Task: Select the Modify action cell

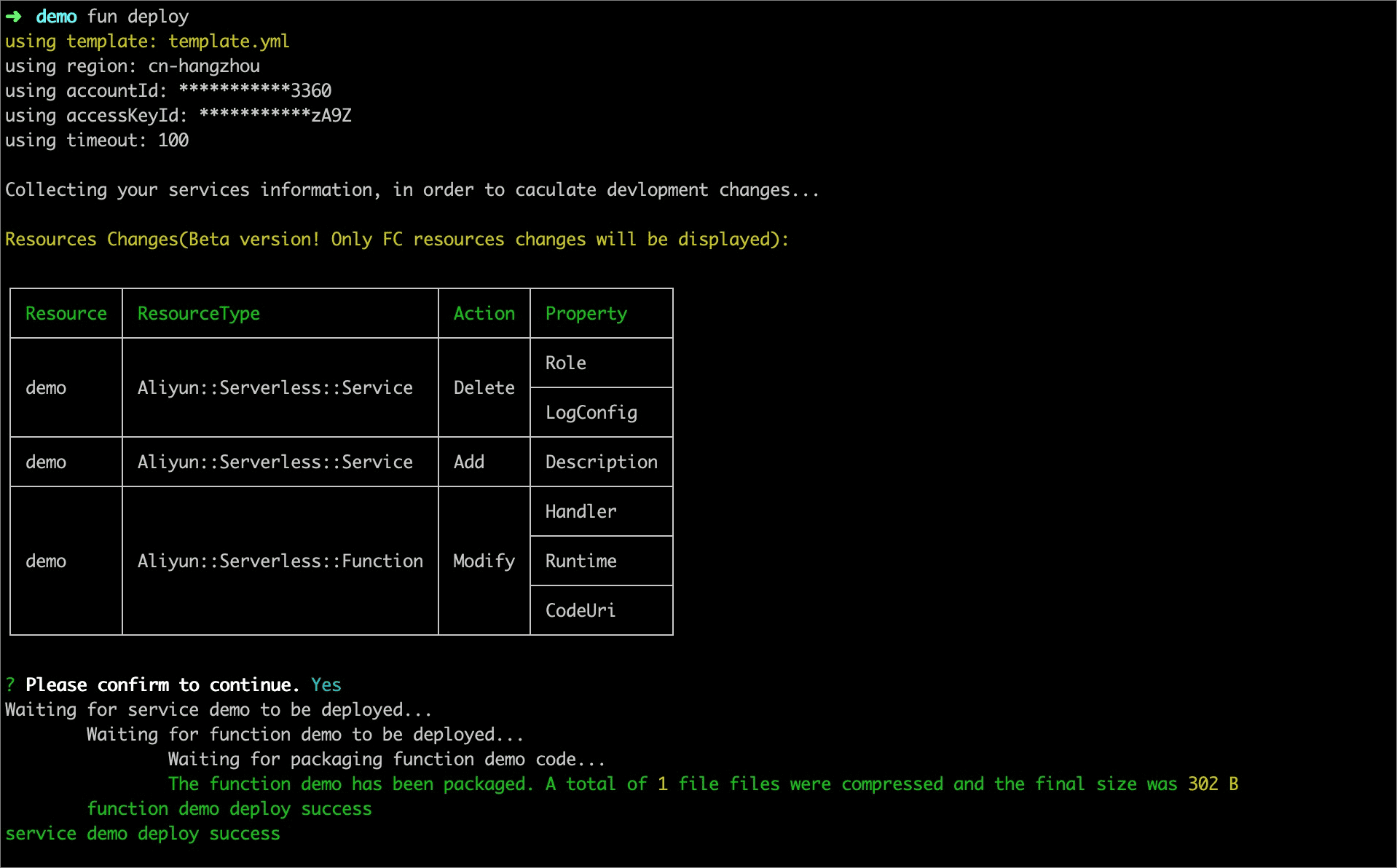Action: tap(484, 561)
